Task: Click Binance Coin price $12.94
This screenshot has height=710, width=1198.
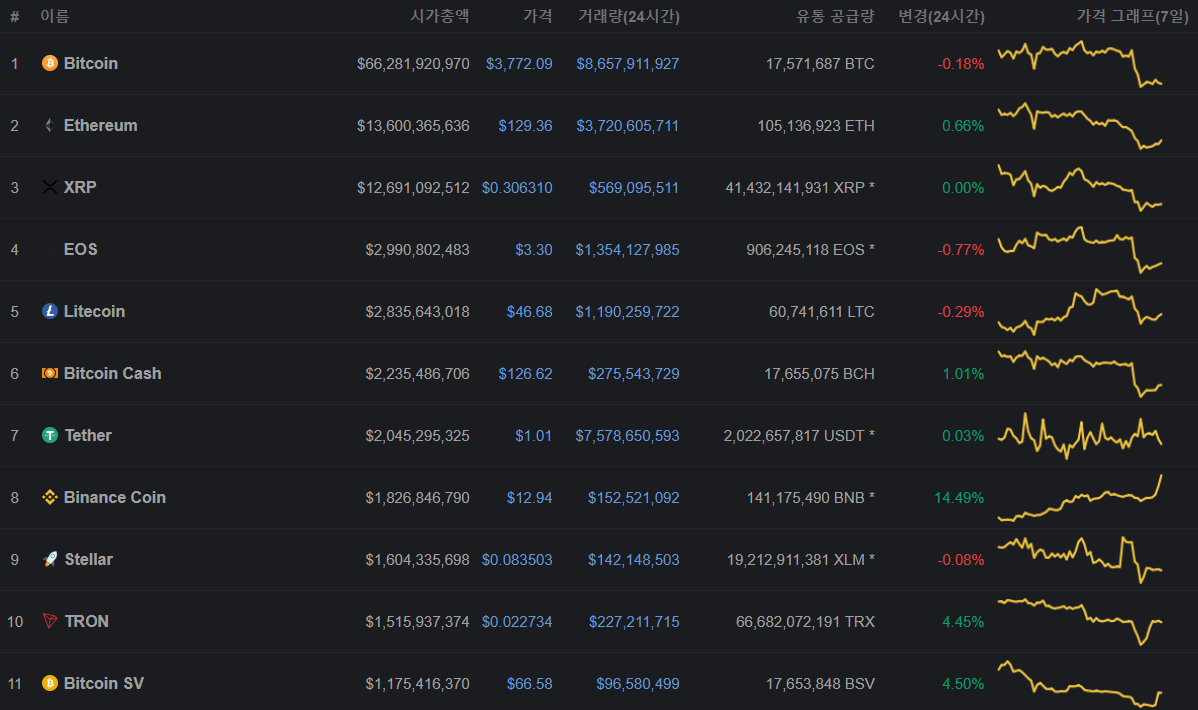Action: pos(529,498)
